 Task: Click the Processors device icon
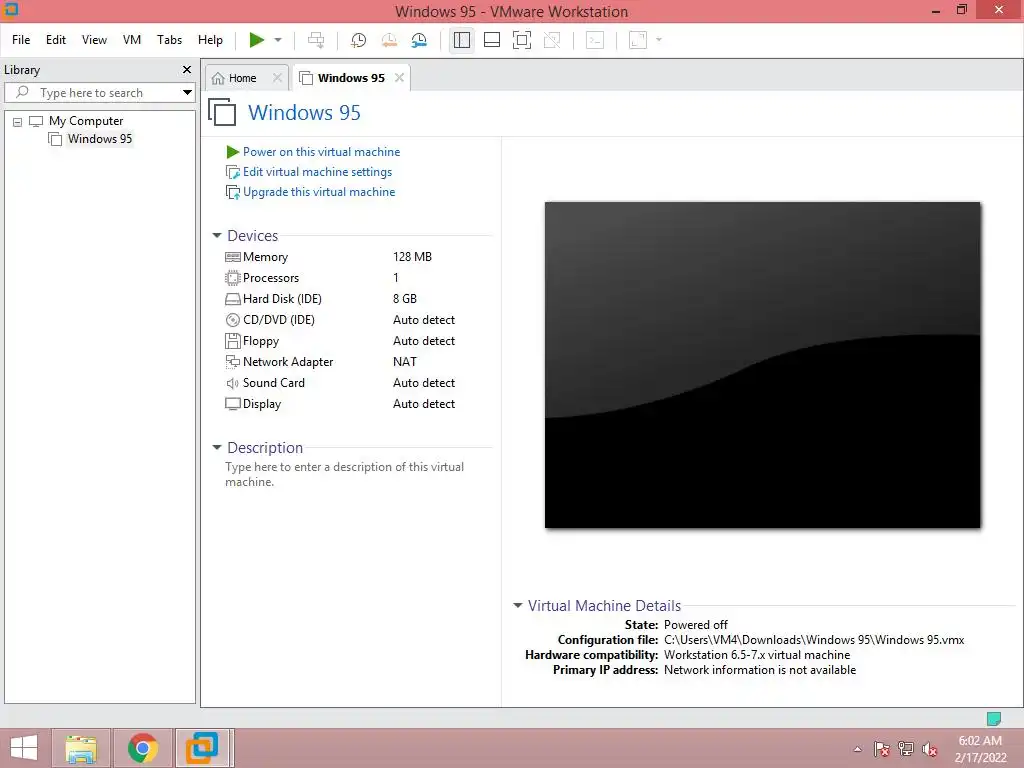[232, 278]
